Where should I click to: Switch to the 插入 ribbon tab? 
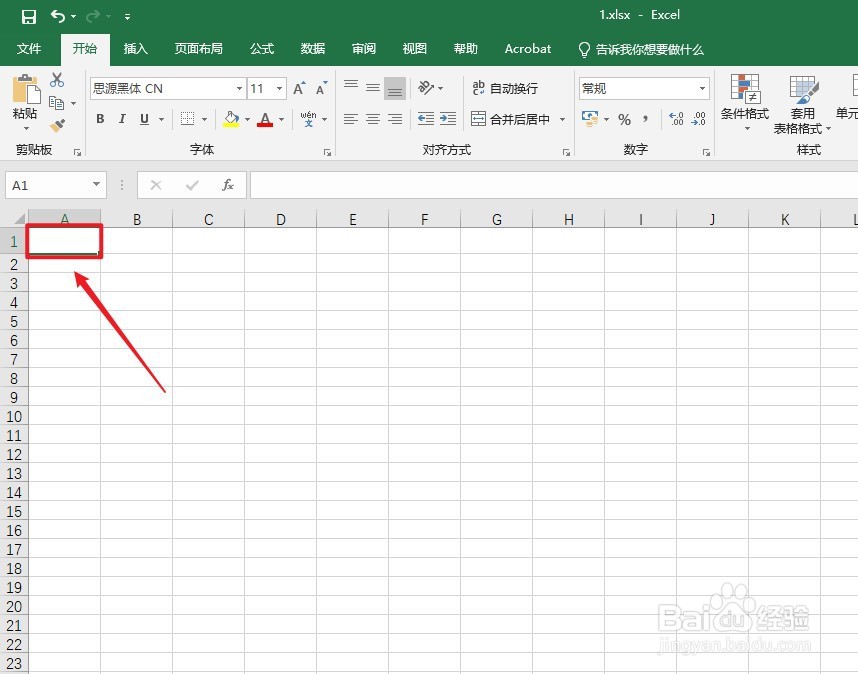pos(135,49)
